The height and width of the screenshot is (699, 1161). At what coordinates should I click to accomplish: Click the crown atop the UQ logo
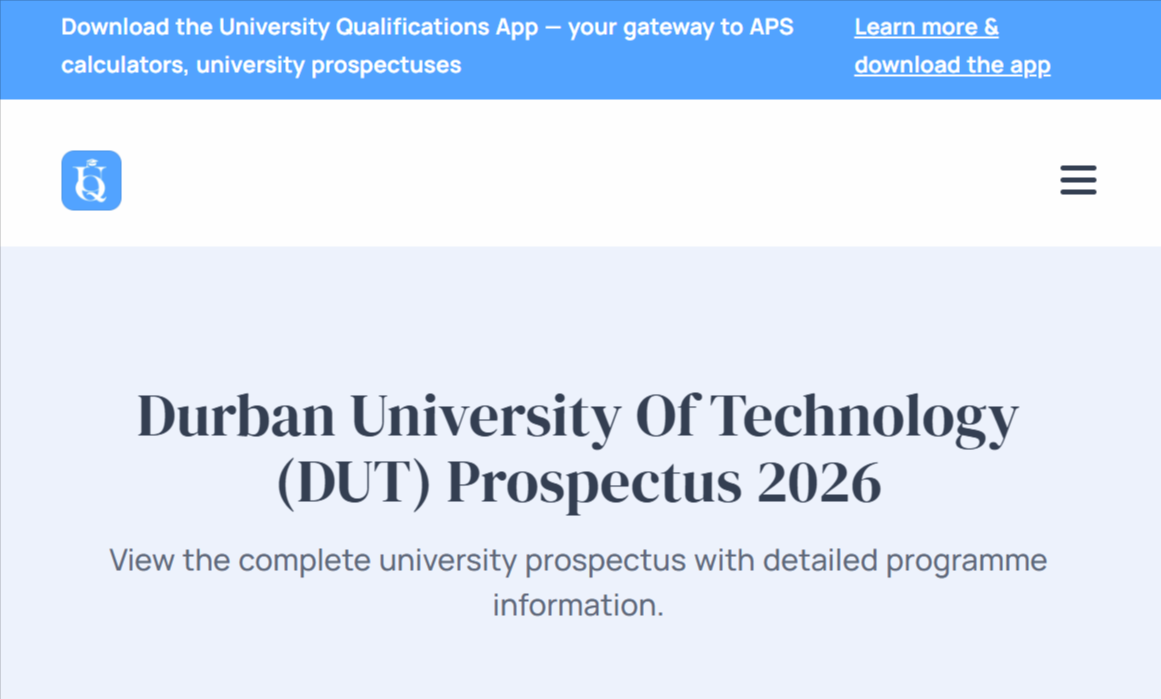92,163
